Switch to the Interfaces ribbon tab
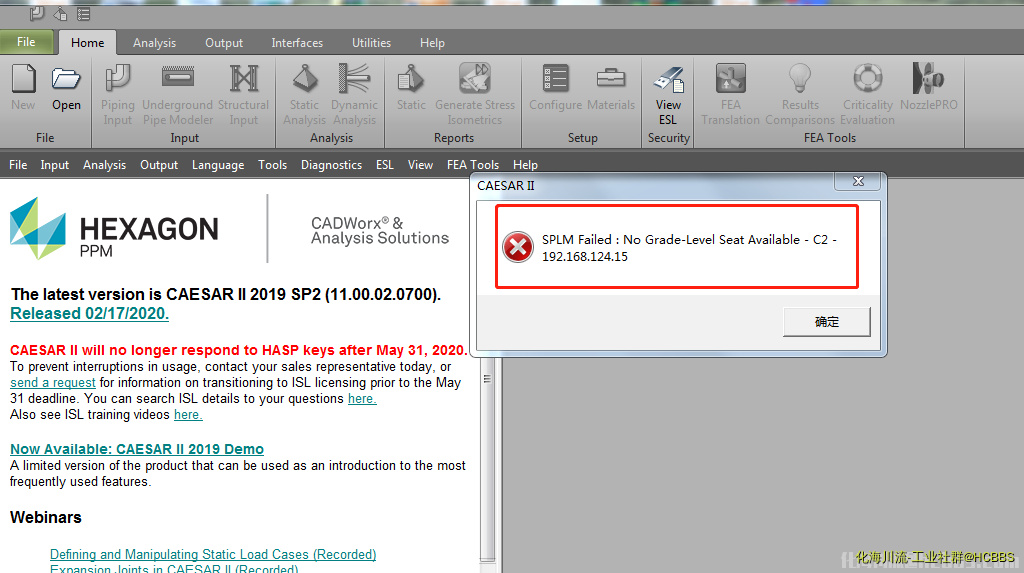The width and height of the screenshot is (1024, 573). pyautogui.click(x=297, y=42)
